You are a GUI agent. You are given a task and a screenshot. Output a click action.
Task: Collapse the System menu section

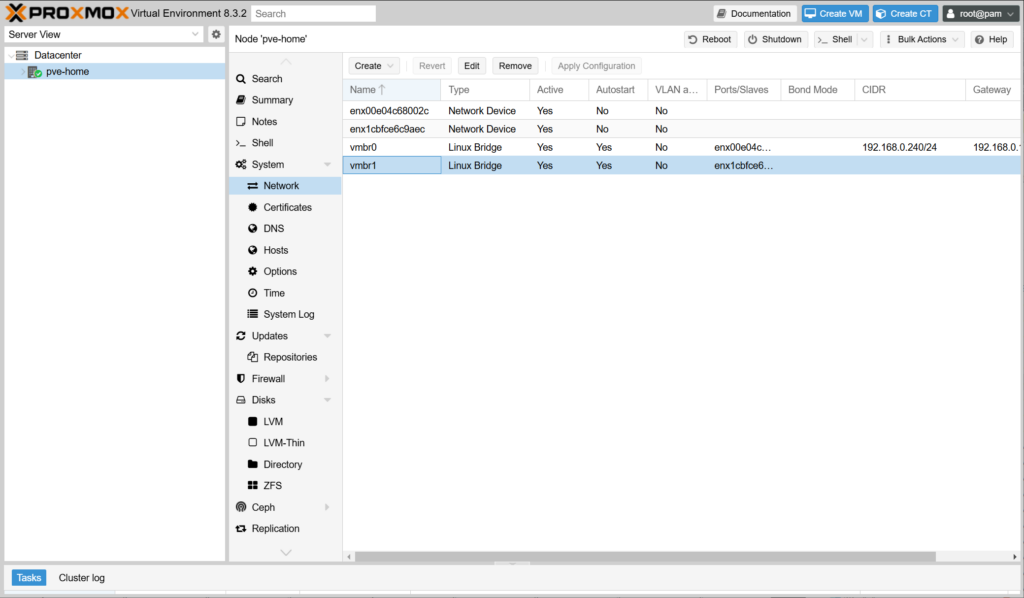[327, 165]
